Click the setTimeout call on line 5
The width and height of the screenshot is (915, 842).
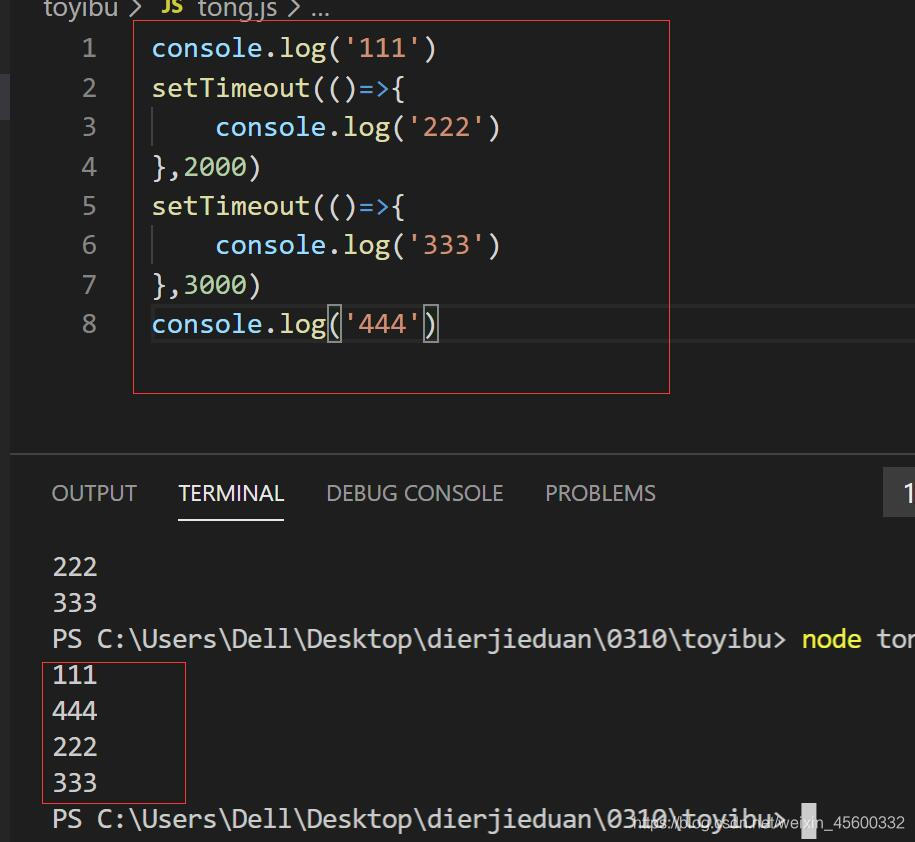tap(278, 207)
